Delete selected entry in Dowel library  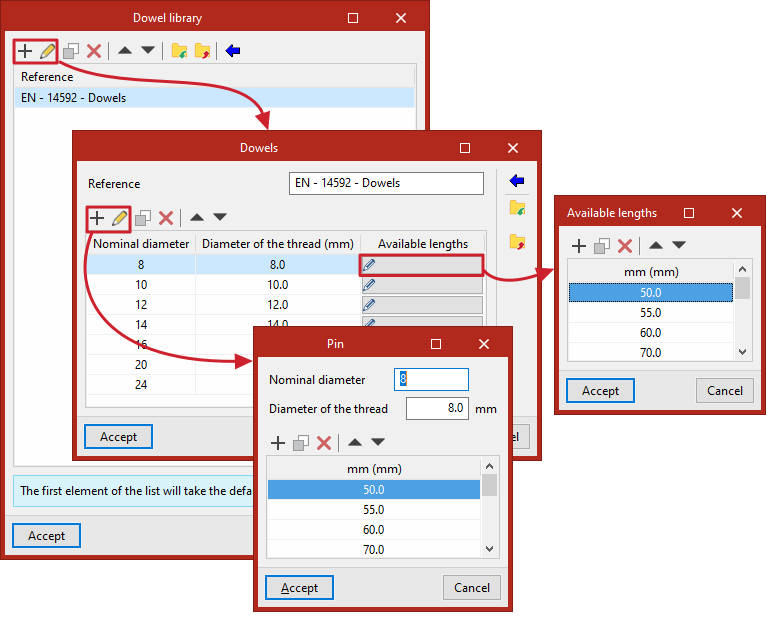[x=94, y=51]
